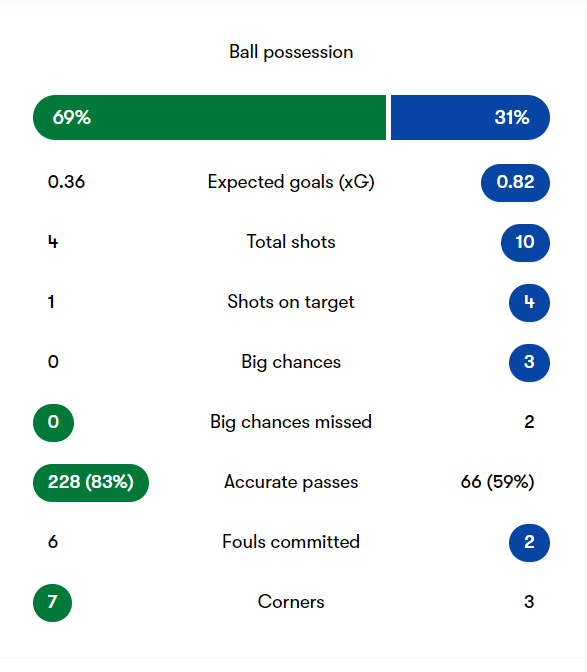Click the green 69% possession bar
The height and width of the screenshot is (672, 587).
tap(210, 117)
